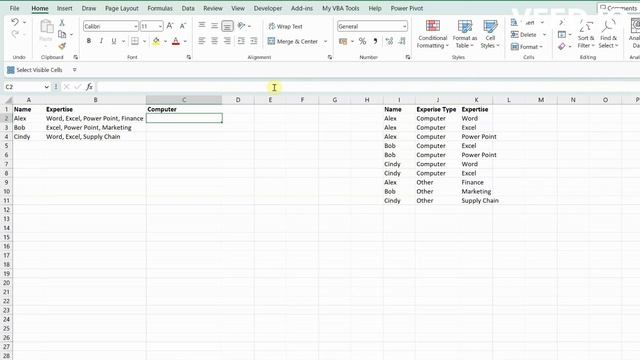The height and width of the screenshot is (360, 640).
Task: Toggle Underline formatting
Action: click(114, 41)
